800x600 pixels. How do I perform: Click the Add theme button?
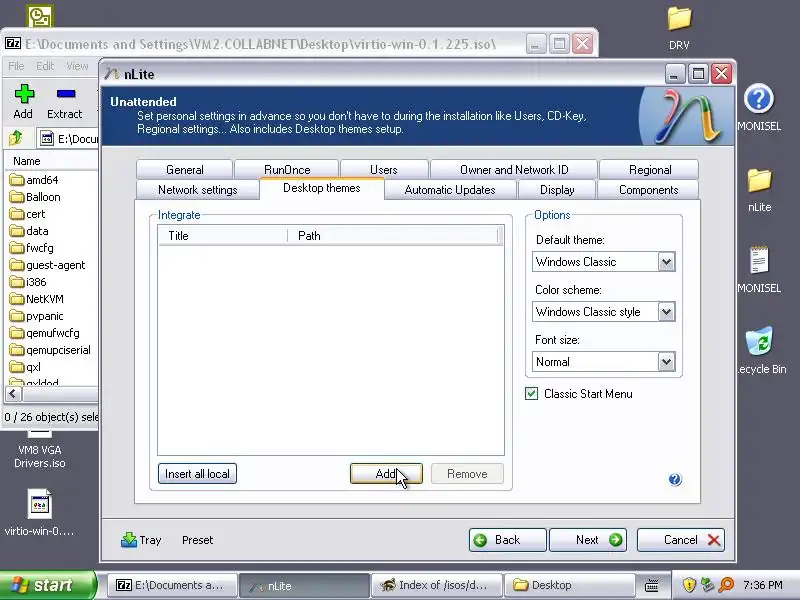pos(386,473)
